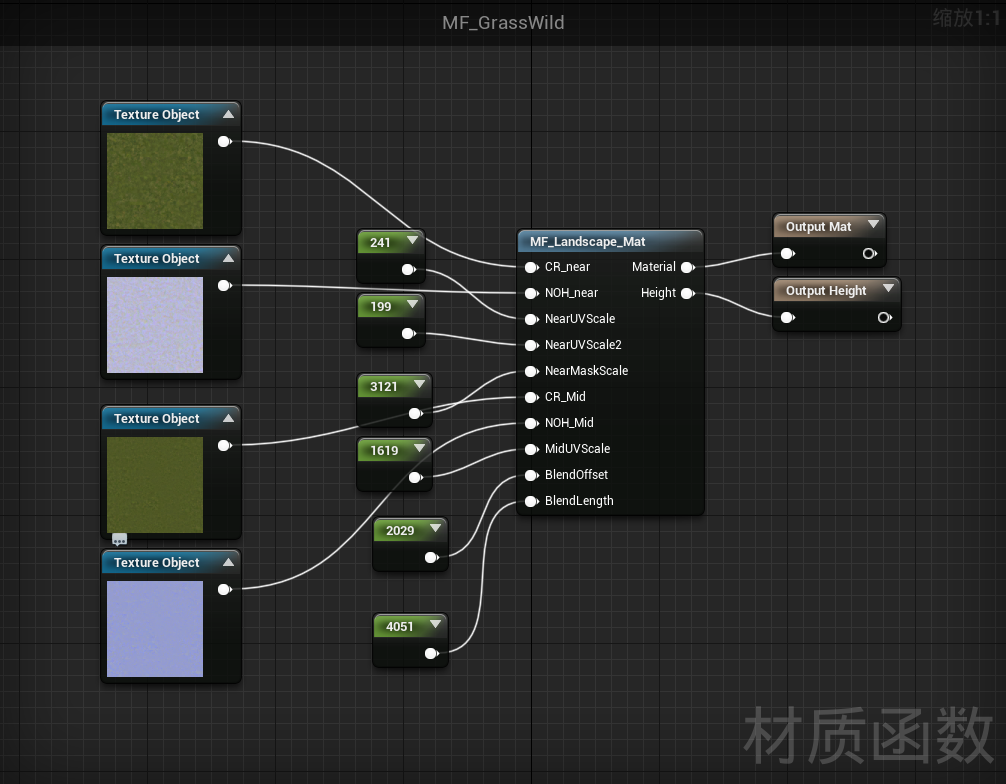Screen dimensions: 1006x784
Task: Click the light purple normal map thumbnail
Action: click(x=155, y=325)
